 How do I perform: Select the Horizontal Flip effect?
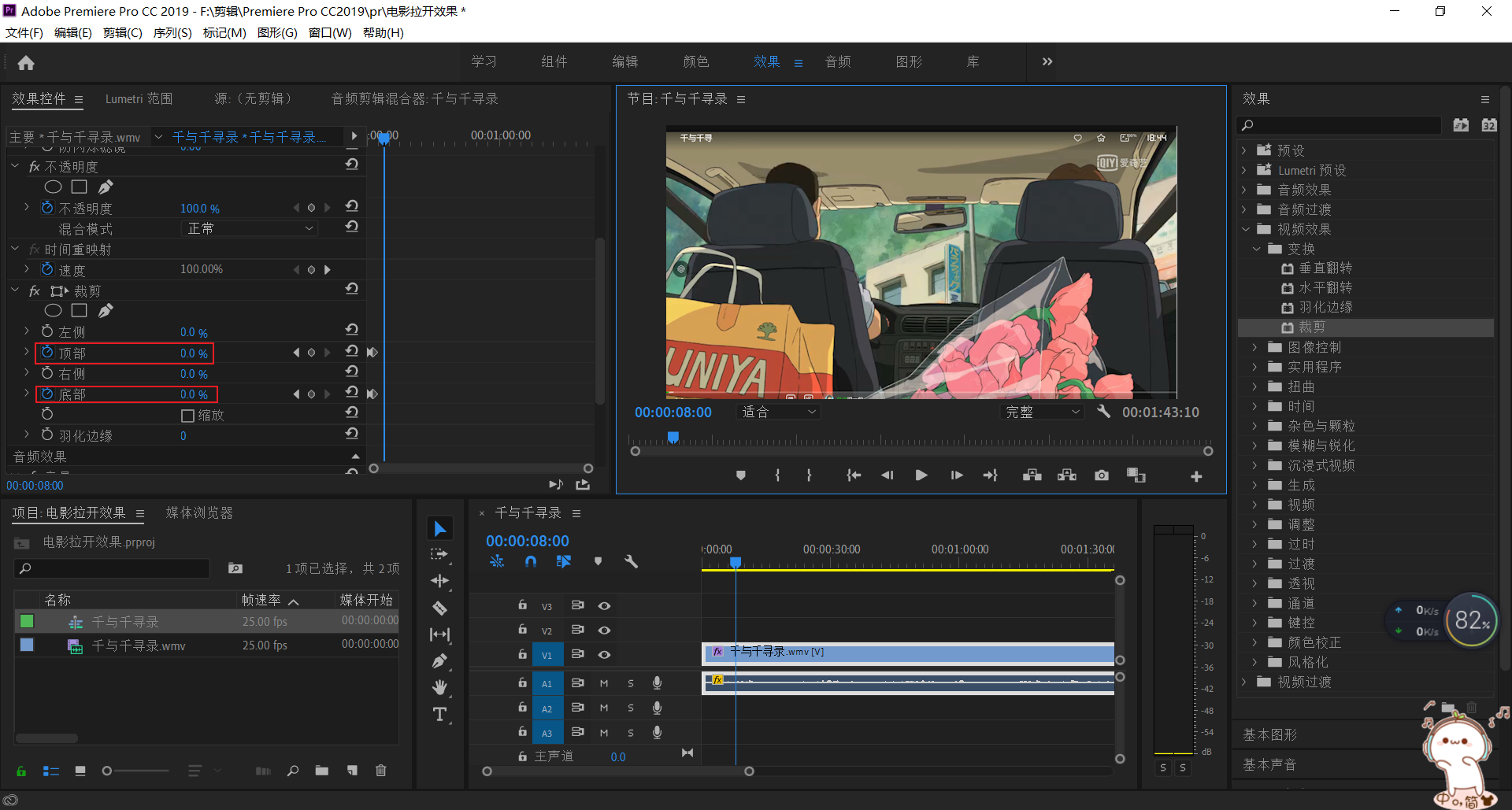point(1325,288)
